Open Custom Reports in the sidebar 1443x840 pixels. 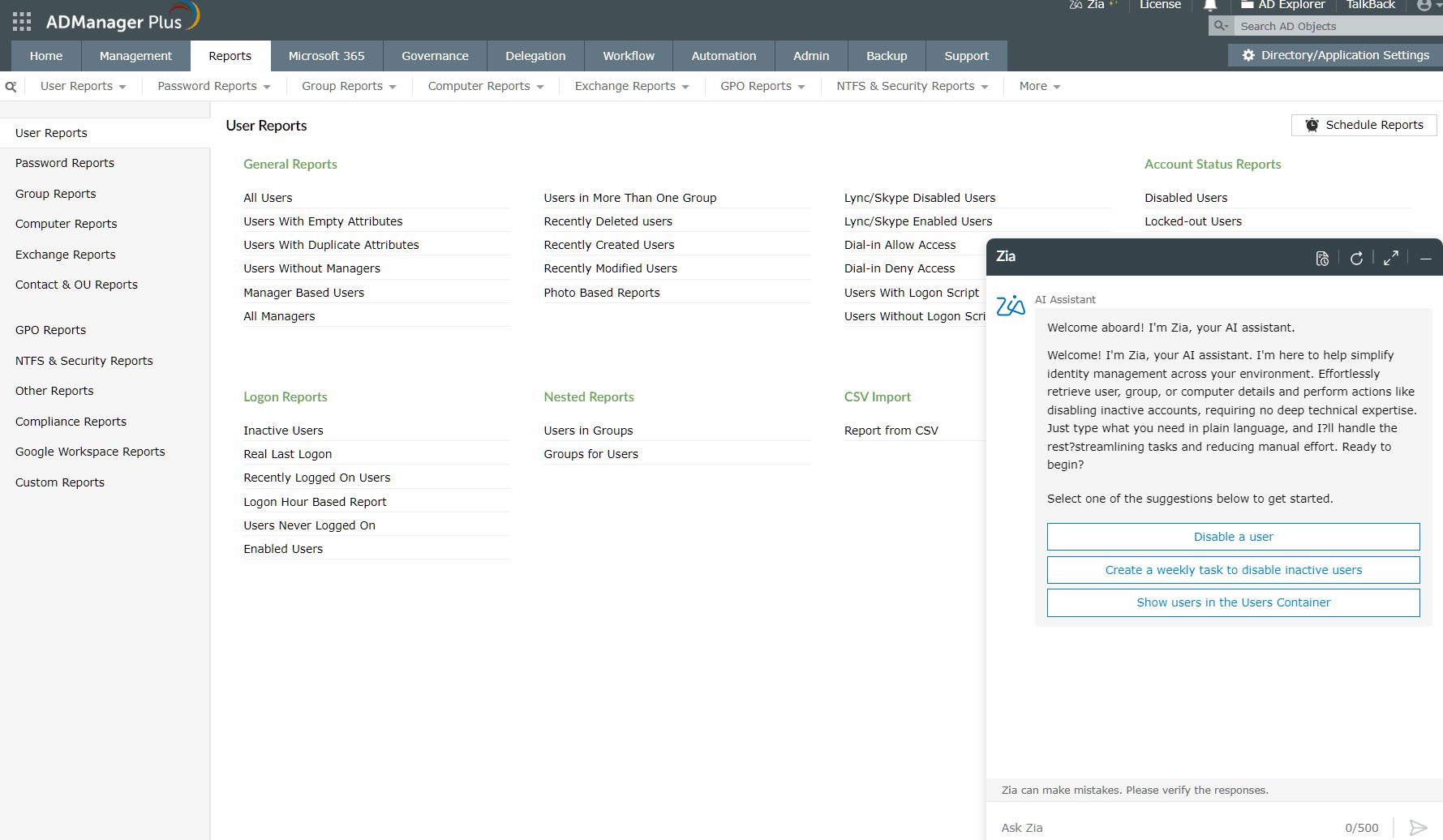point(60,482)
